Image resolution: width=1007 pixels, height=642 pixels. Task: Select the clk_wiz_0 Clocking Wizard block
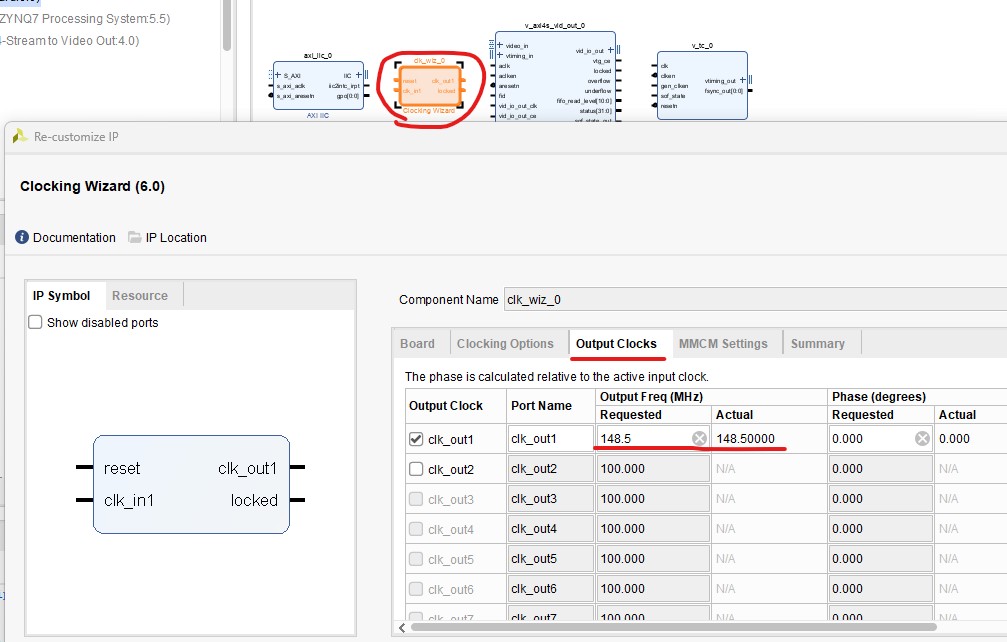tap(429, 85)
